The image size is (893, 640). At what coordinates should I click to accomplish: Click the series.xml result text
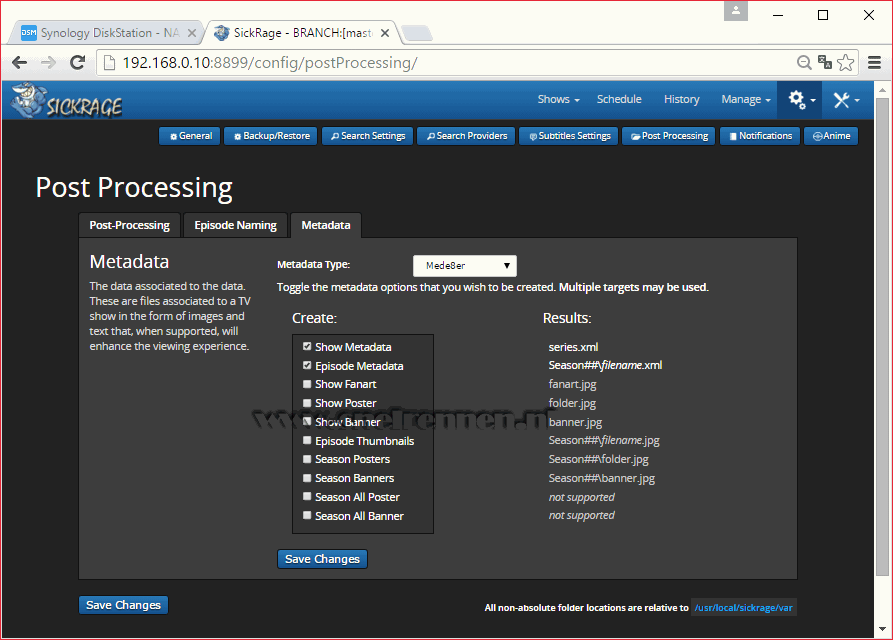(x=573, y=347)
